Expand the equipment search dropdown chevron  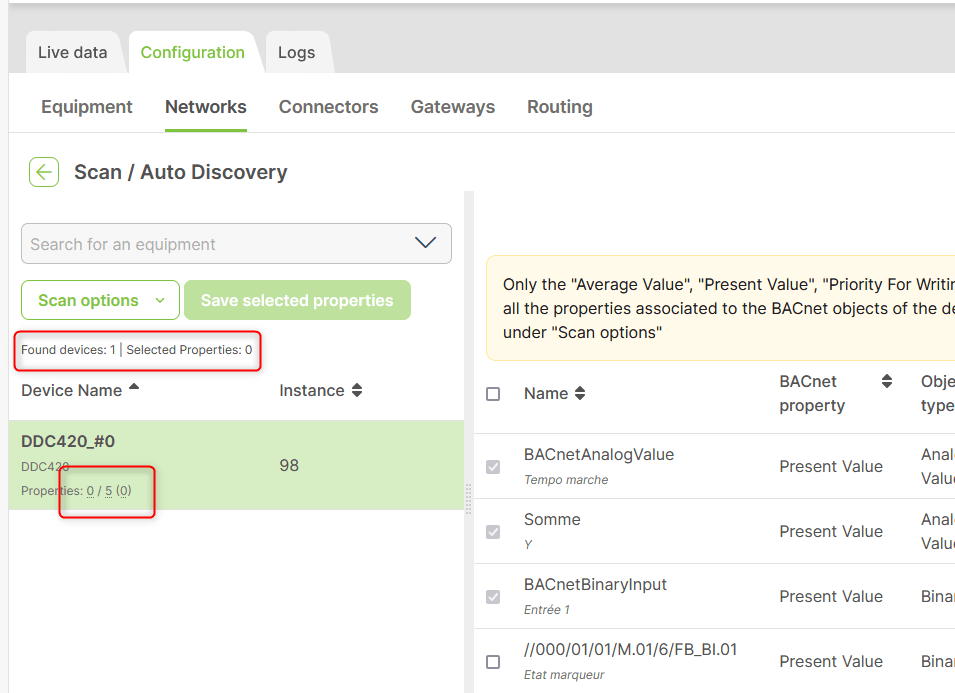(425, 243)
